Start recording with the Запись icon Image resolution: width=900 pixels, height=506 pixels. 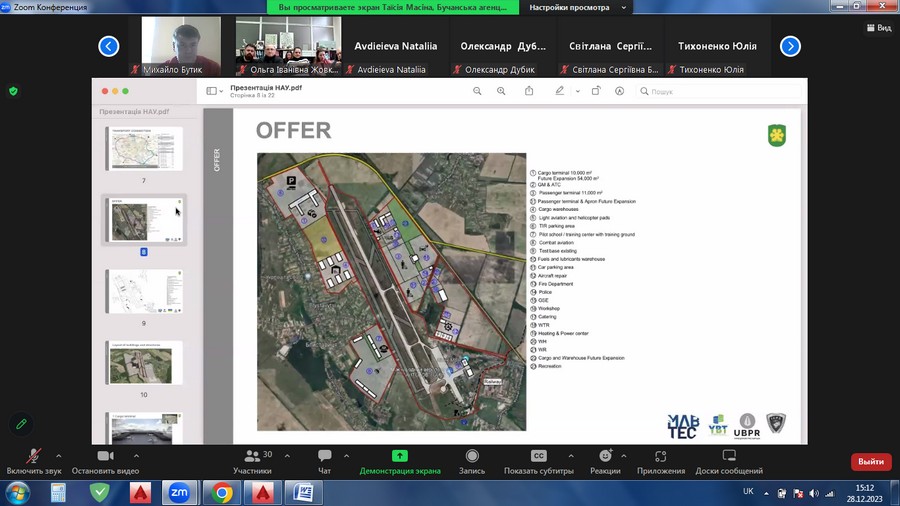(x=472, y=456)
